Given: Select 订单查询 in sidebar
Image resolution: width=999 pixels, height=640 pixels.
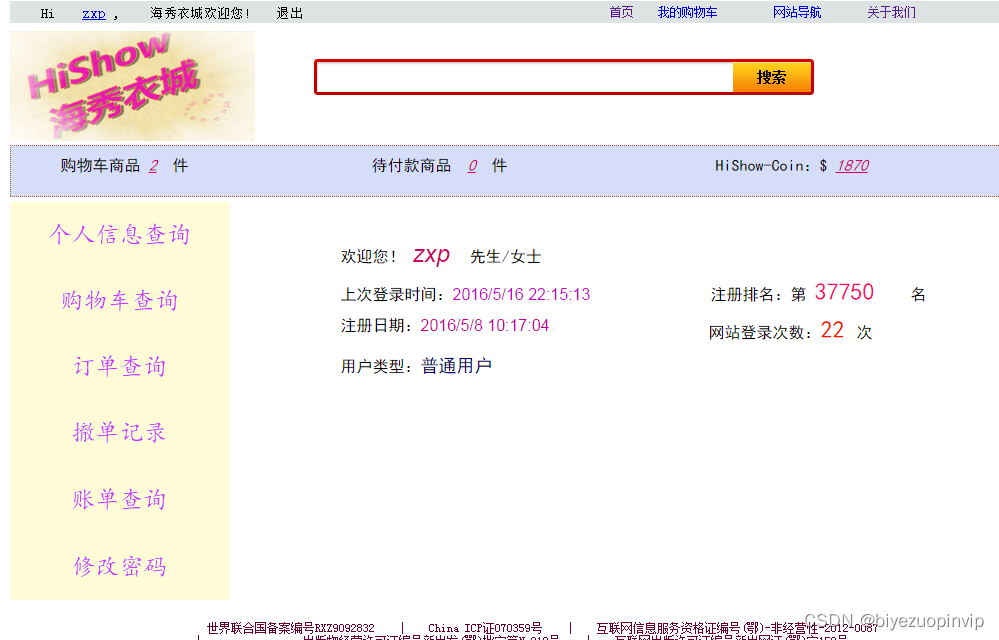Looking at the screenshot, I should [x=120, y=367].
